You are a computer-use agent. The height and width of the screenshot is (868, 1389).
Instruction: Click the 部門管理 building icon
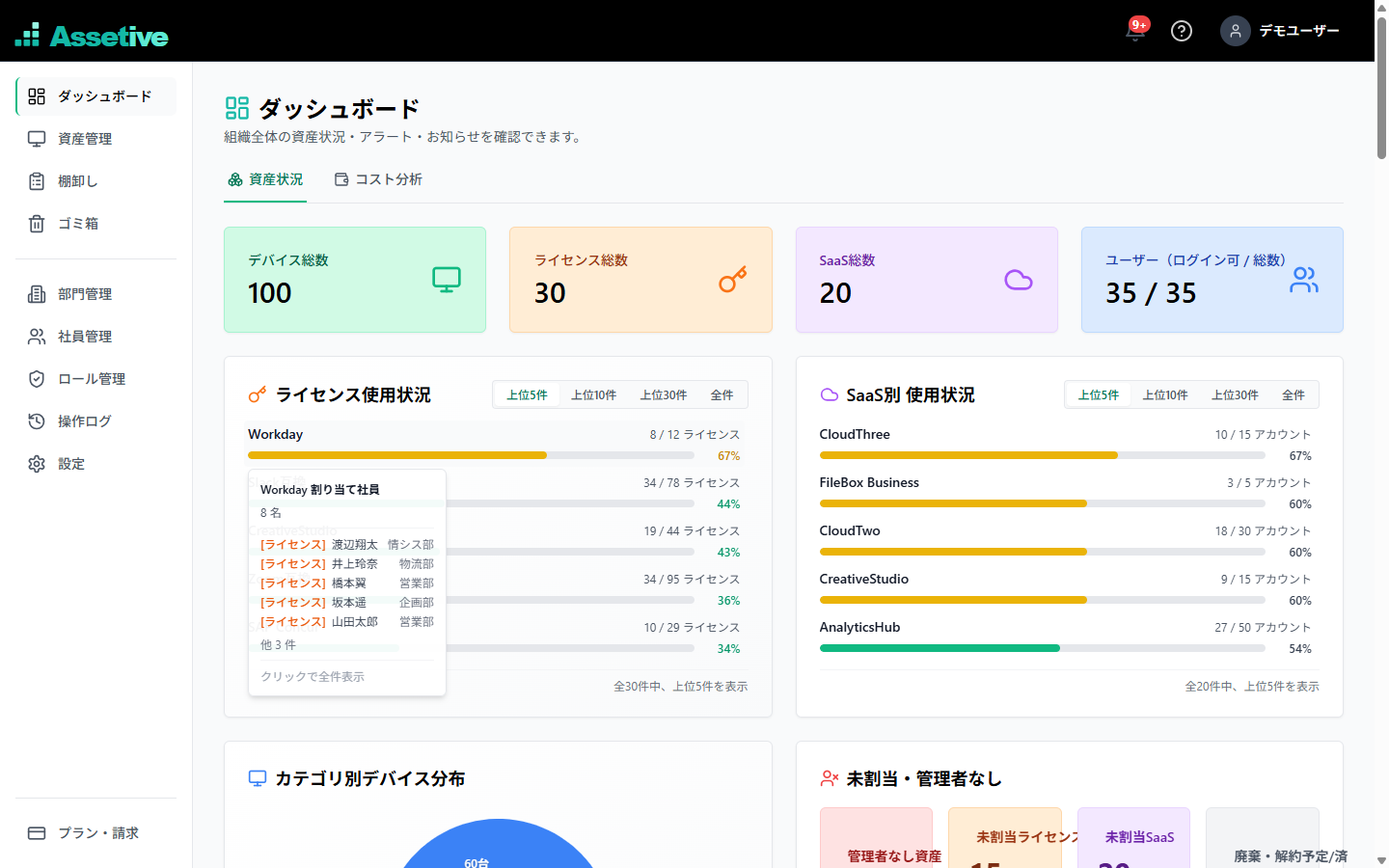(37, 294)
